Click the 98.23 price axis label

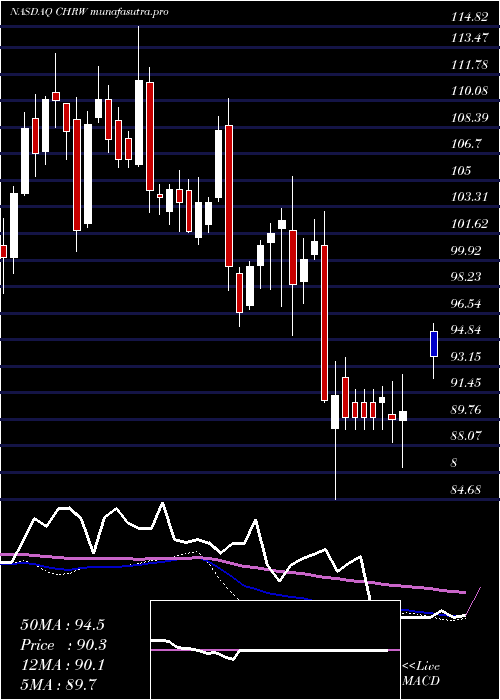click(467, 277)
